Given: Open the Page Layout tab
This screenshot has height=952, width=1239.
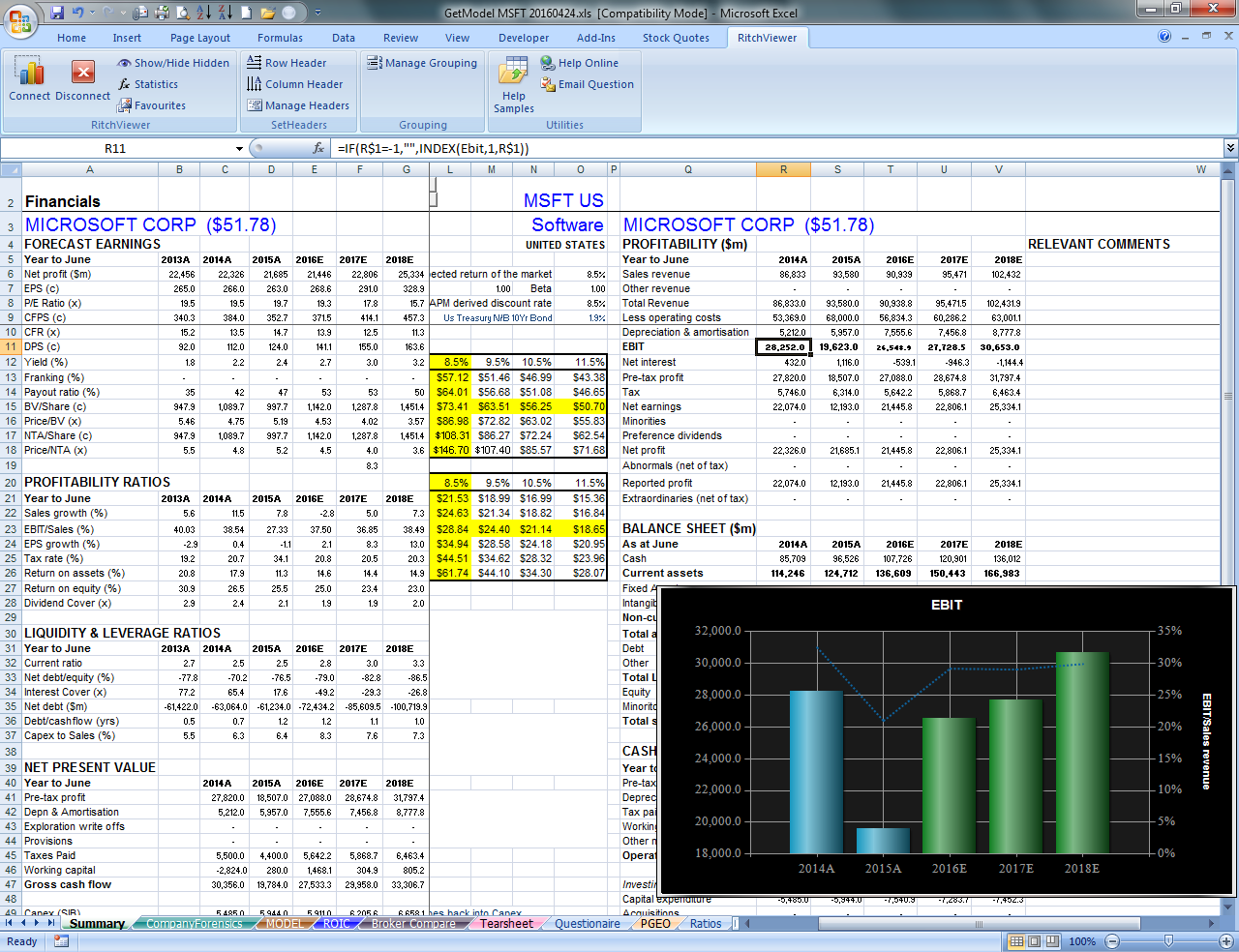Looking at the screenshot, I should [x=200, y=38].
